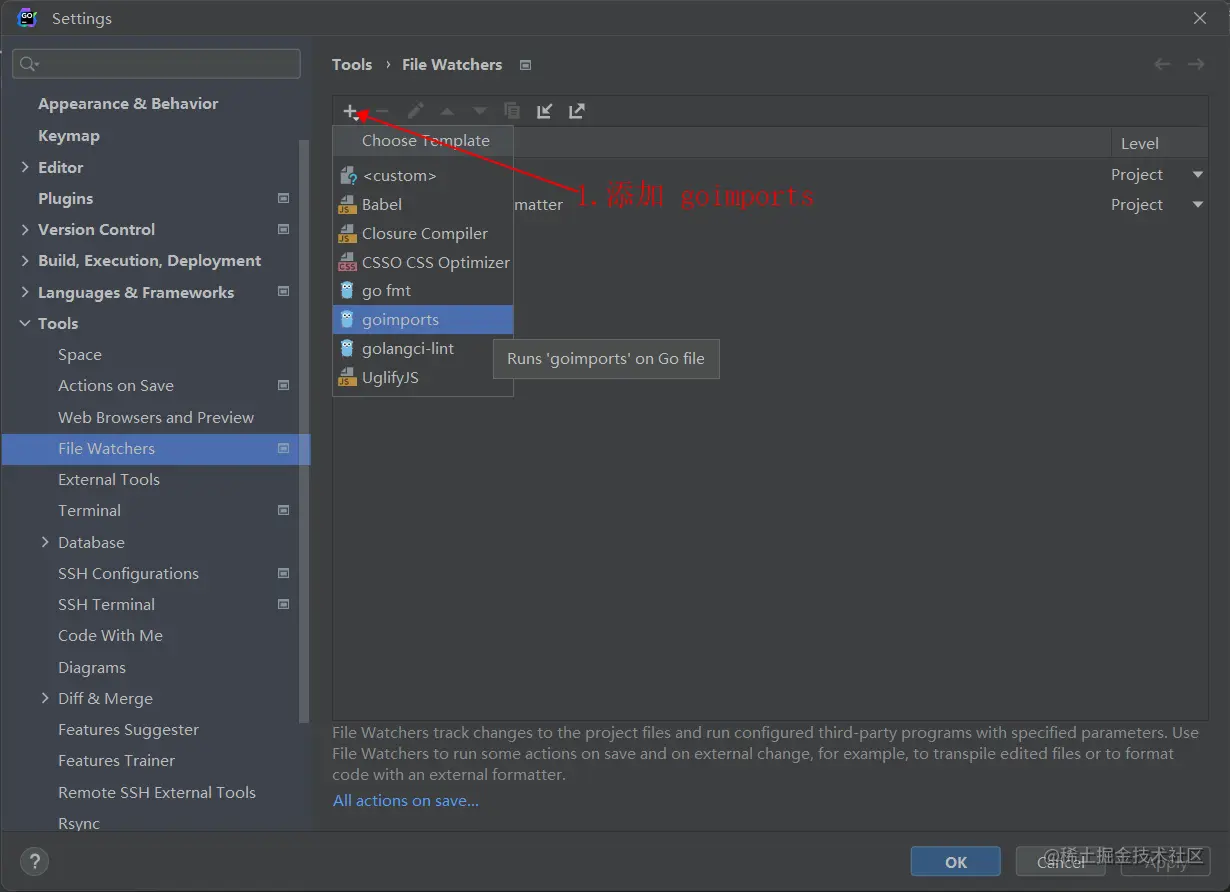The width and height of the screenshot is (1230, 892).
Task: Open External Tools settings
Action: click(109, 480)
